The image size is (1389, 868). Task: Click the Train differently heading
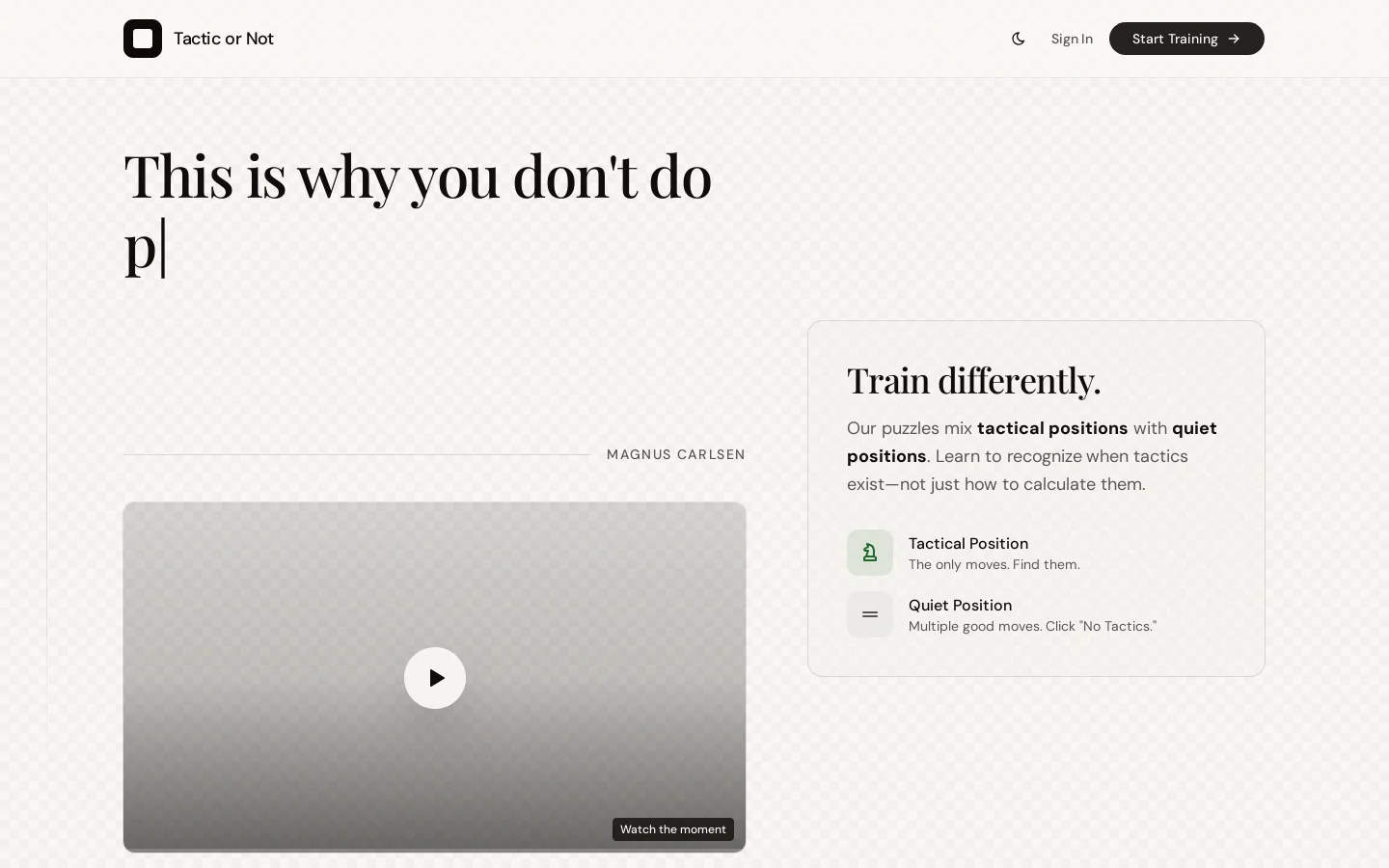pyautogui.click(x=973, y=380)
